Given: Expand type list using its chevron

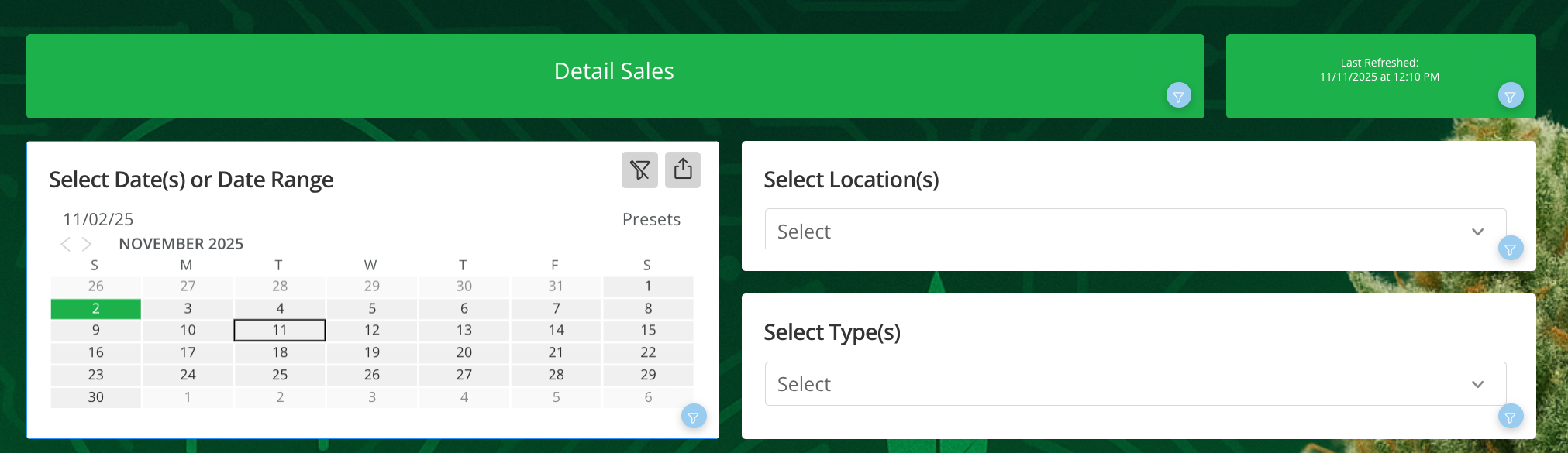Looking at the screenshot, I should [x=1477, y=384].
